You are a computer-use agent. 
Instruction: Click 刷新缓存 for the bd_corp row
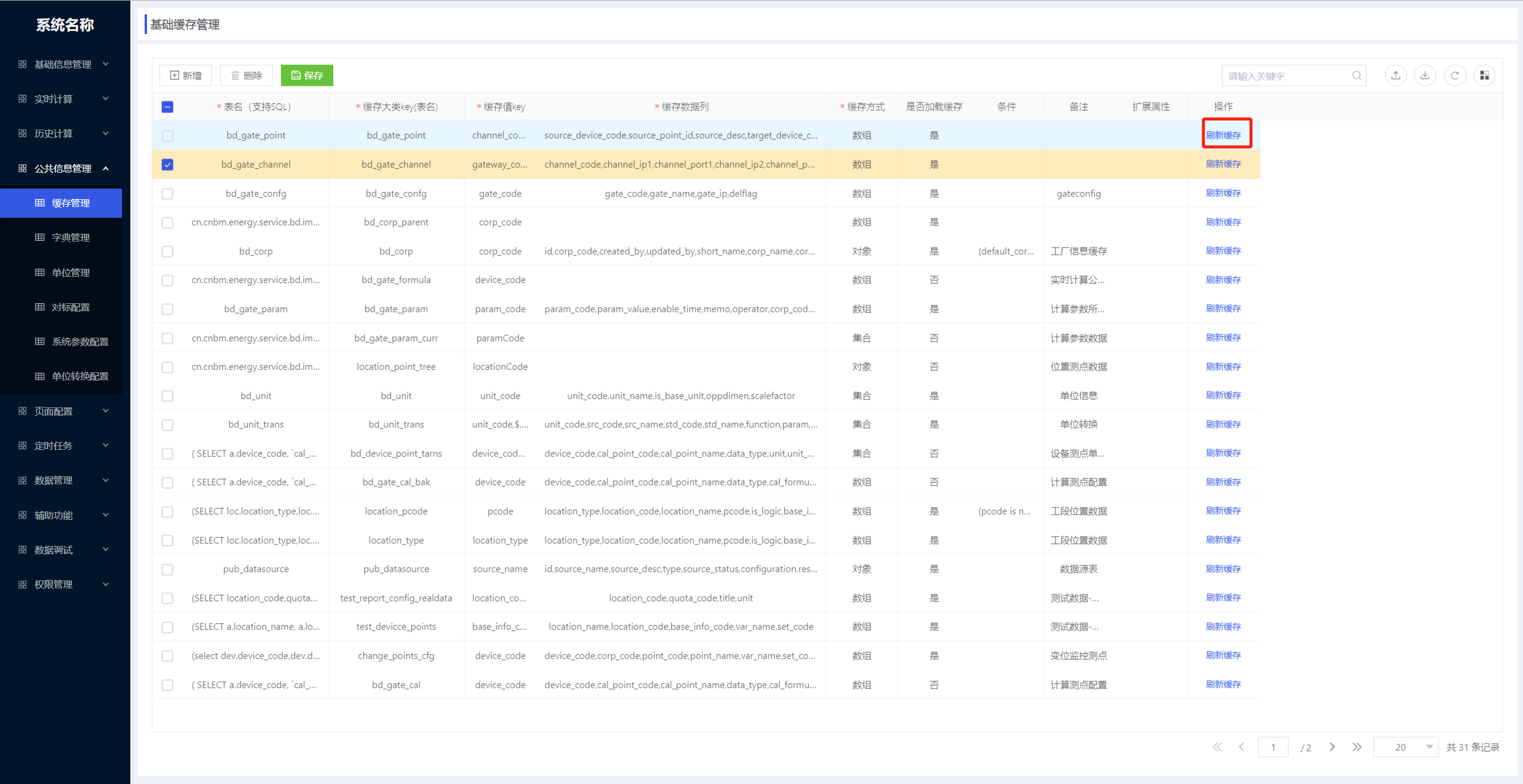click(x=1224, y=251)
